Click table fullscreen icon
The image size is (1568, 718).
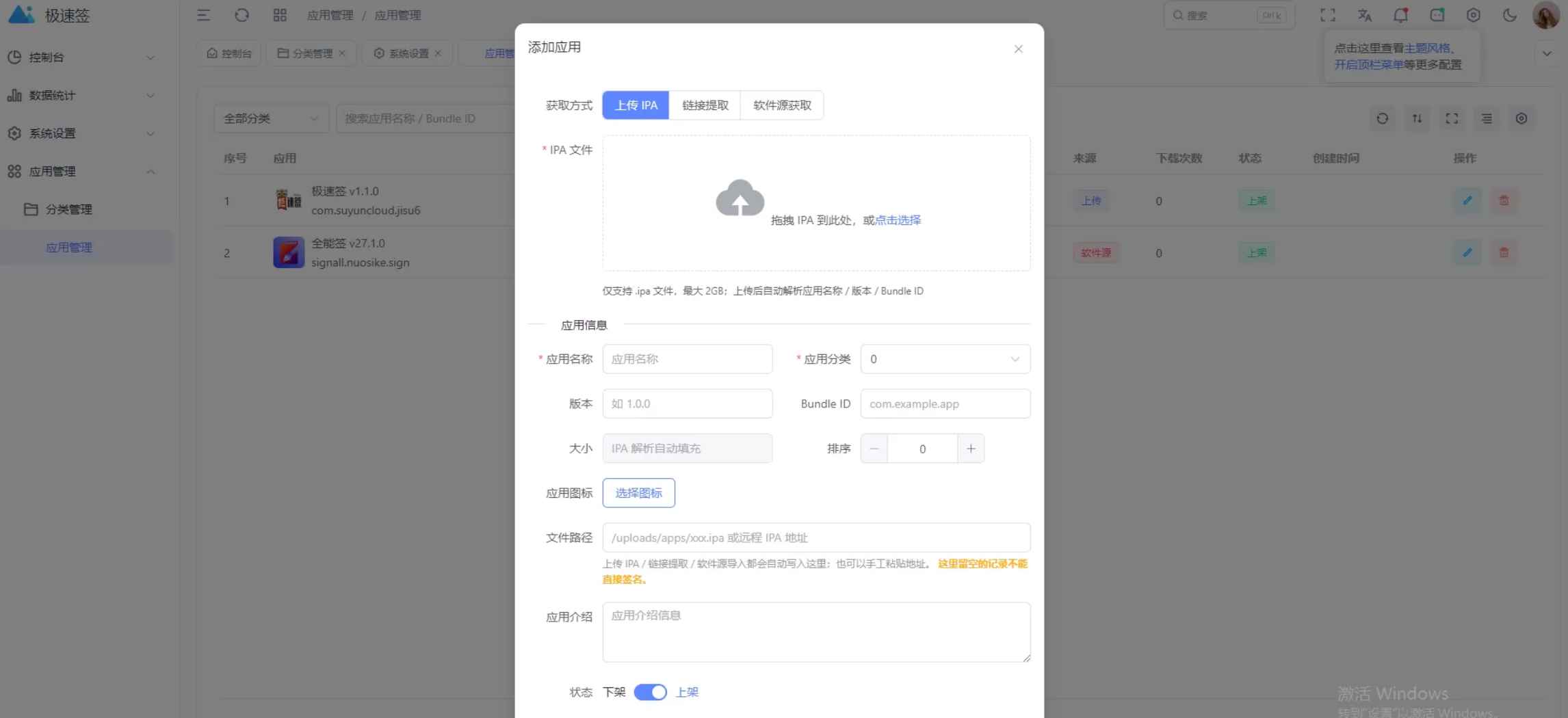tap(1452, 118)
